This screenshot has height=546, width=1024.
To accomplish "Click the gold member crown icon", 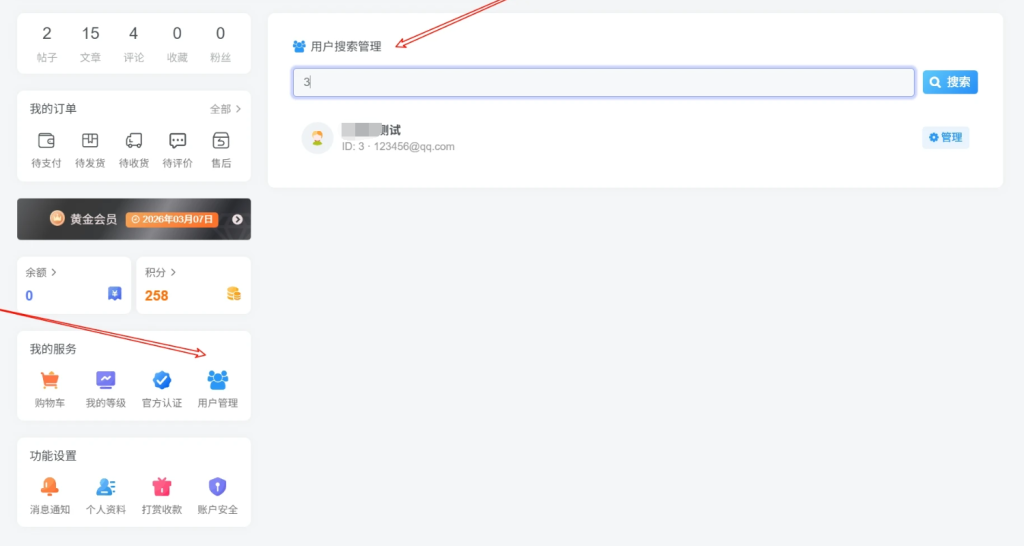I will (57, 218).
